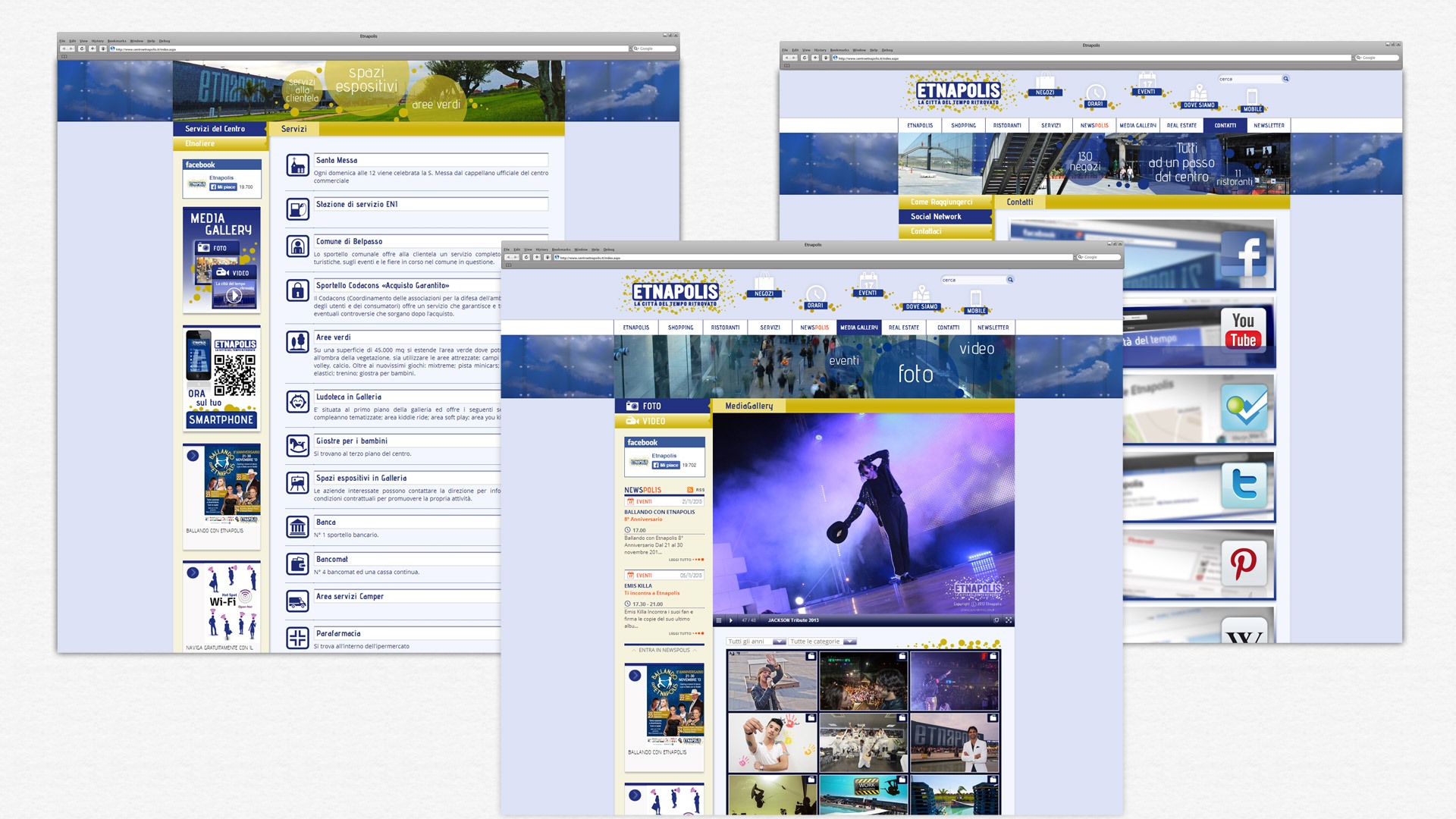Click Orari clock icon in right window

1095,96
